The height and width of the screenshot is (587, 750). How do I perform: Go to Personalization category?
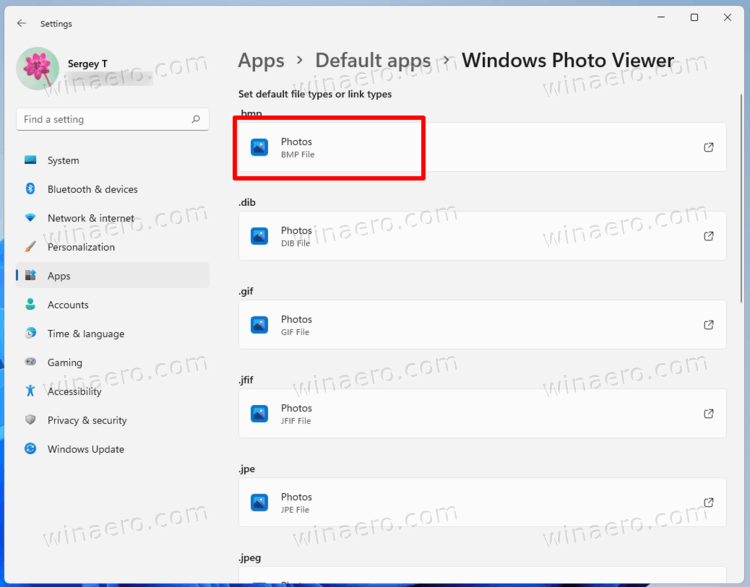112,247
